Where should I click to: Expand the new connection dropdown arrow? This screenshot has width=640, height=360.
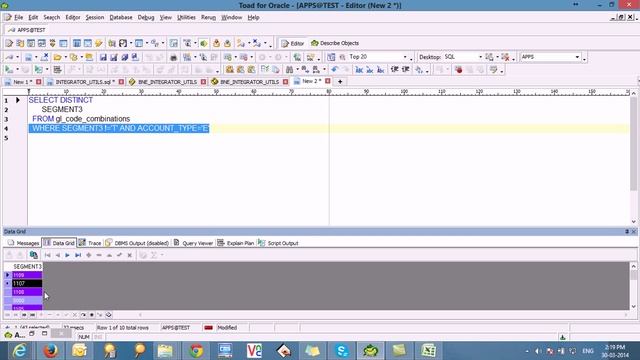point(17,57)
